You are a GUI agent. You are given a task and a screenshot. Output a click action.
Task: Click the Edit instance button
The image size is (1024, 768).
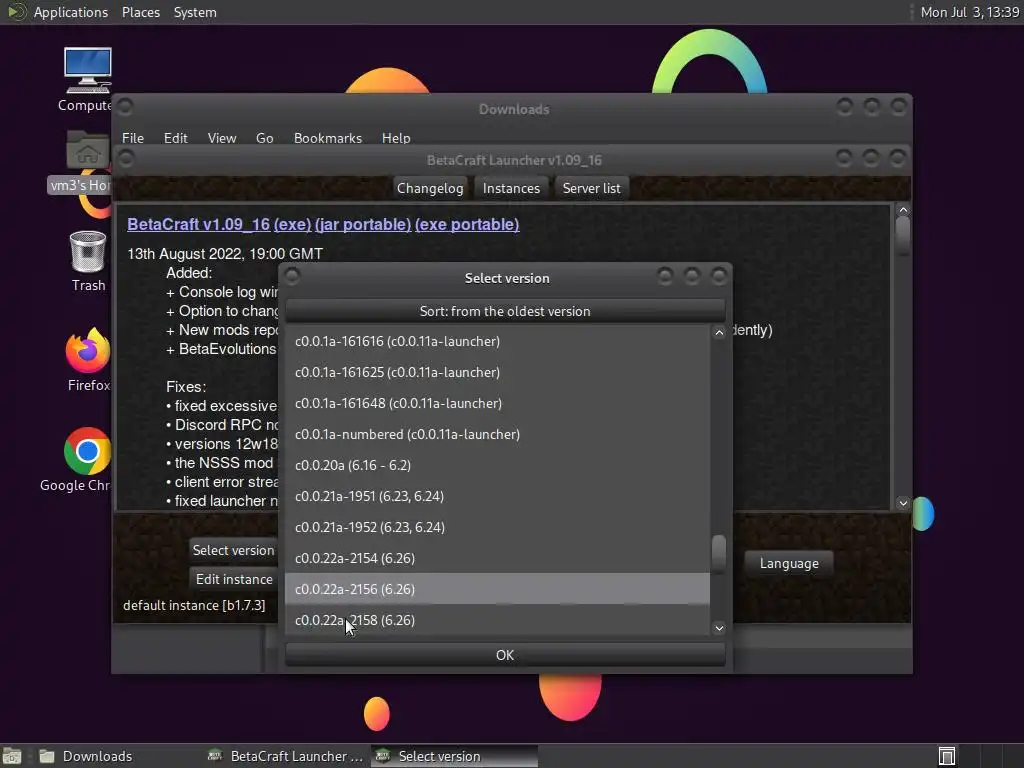tap(234, 579)
